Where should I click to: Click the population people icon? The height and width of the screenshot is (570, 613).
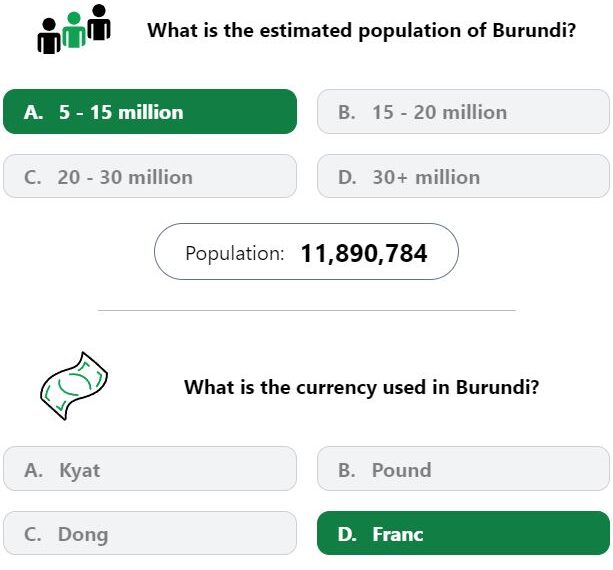pyautogui.click(x=74, y=29)
